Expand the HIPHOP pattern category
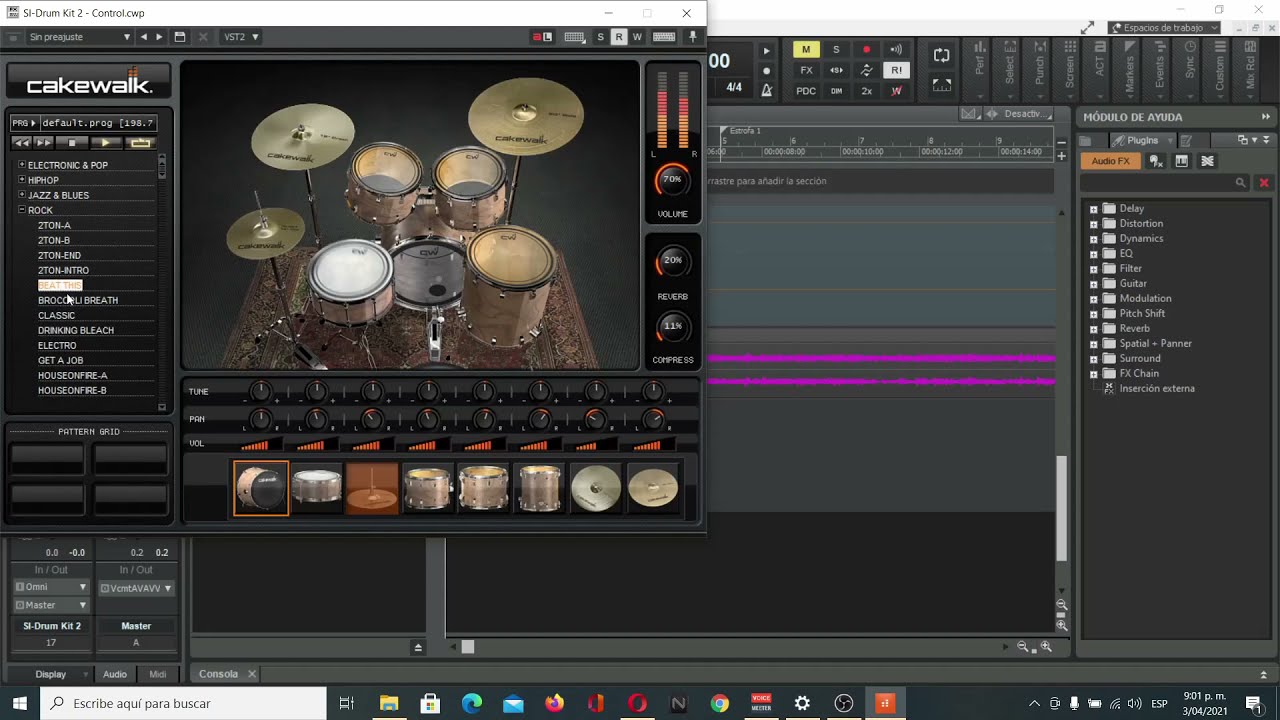Image resolution: width=1280 pixels, height=720 pixels. tap(22, 180)
